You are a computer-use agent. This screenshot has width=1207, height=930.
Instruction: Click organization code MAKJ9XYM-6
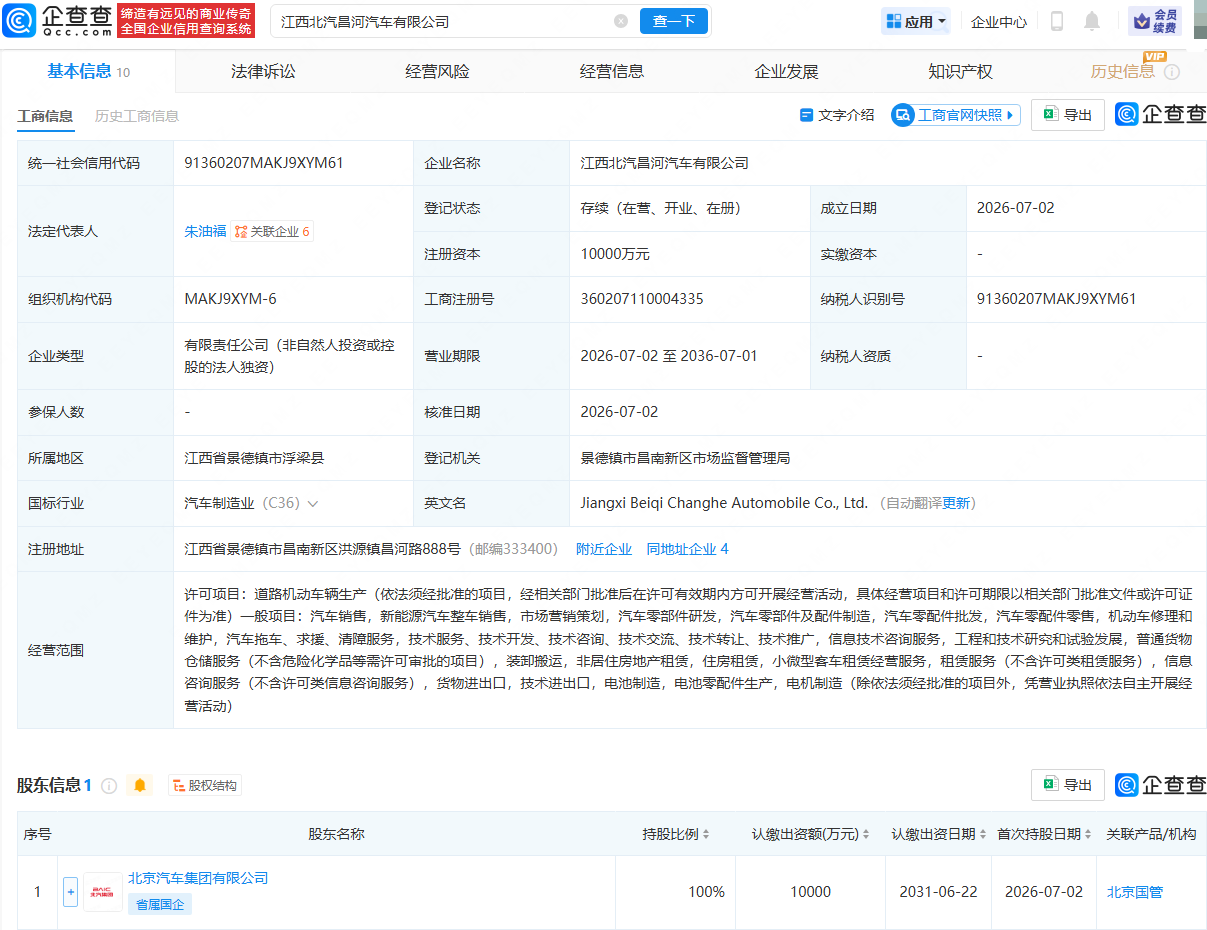(231, 299)
